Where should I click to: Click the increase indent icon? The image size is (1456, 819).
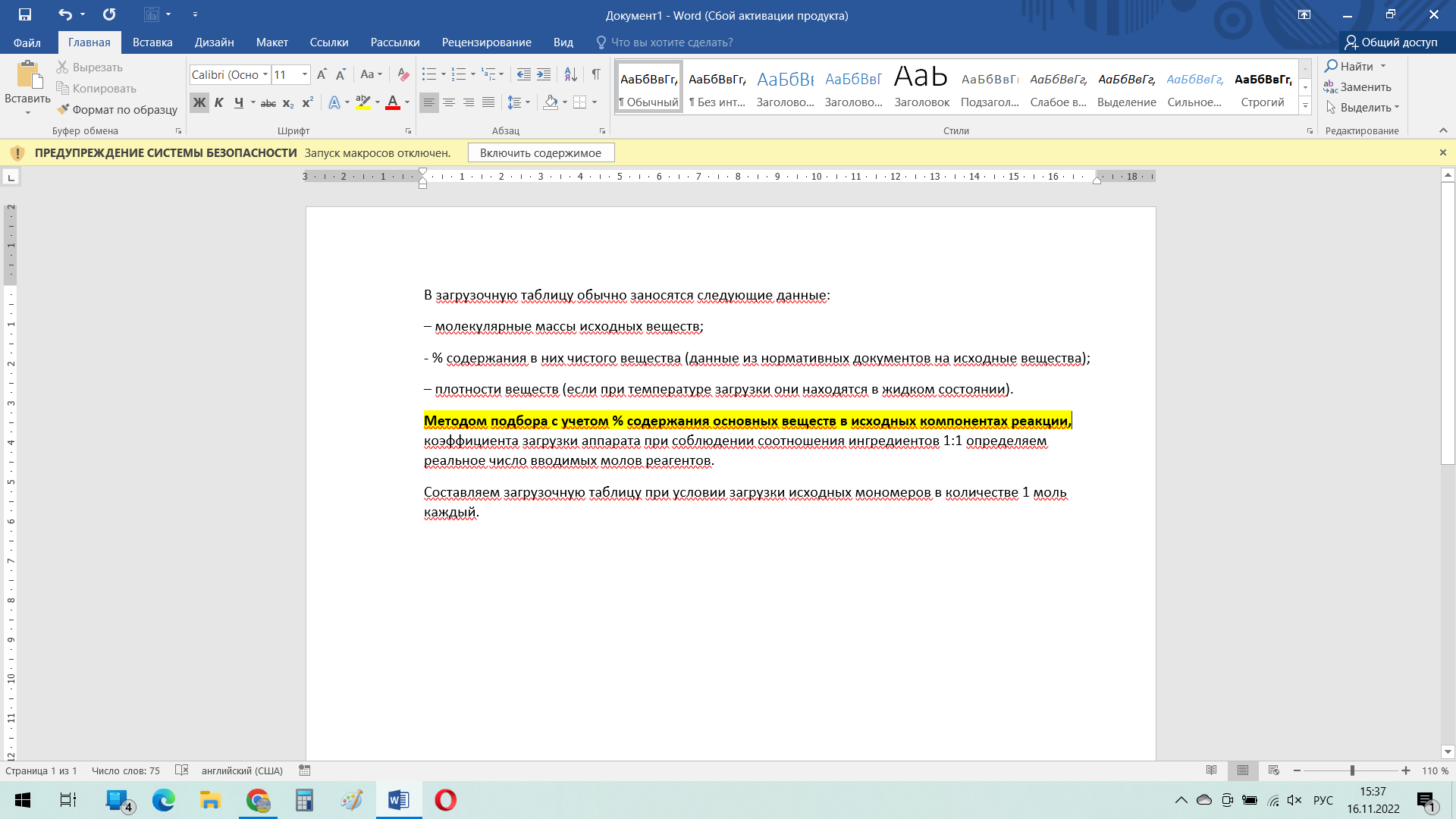point(544,74)
